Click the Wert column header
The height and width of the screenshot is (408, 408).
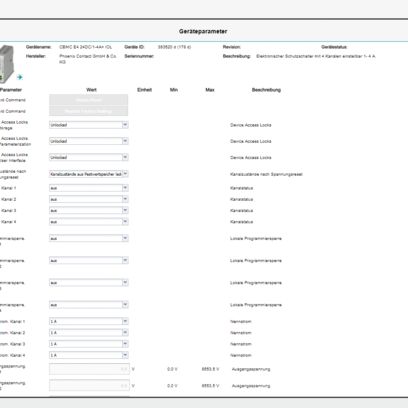point(91,90)
